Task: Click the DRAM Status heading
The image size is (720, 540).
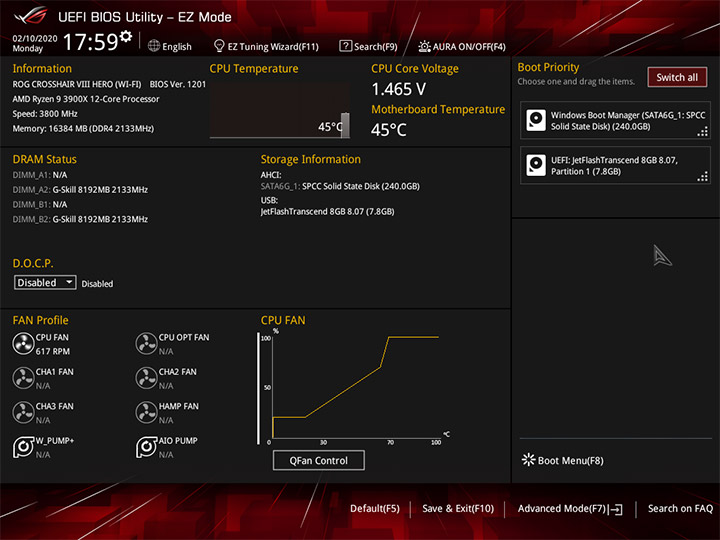Action: coord(45,159)
